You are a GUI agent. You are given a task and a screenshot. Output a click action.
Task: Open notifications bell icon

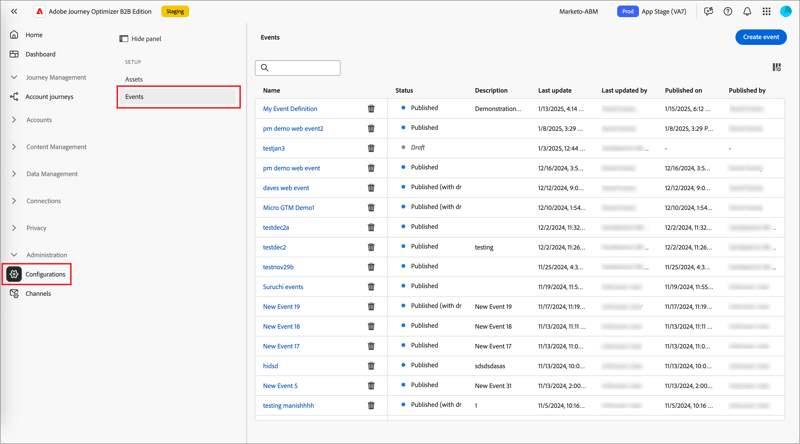747,11
